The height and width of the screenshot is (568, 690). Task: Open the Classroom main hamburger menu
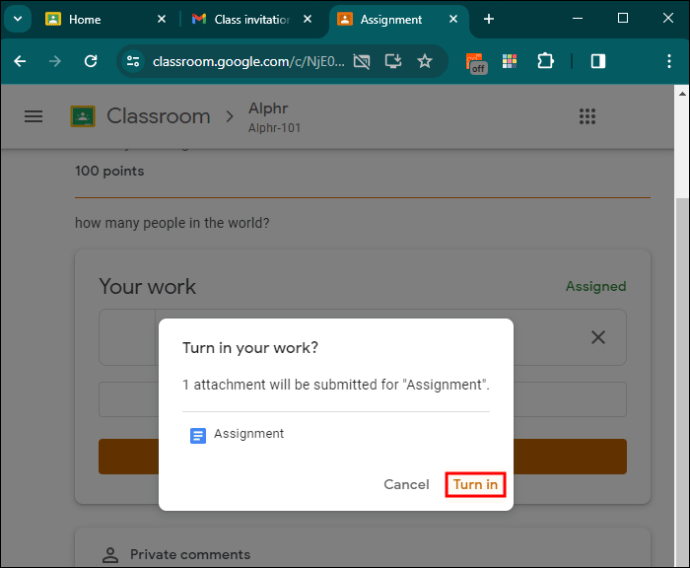tap(33, 116)
